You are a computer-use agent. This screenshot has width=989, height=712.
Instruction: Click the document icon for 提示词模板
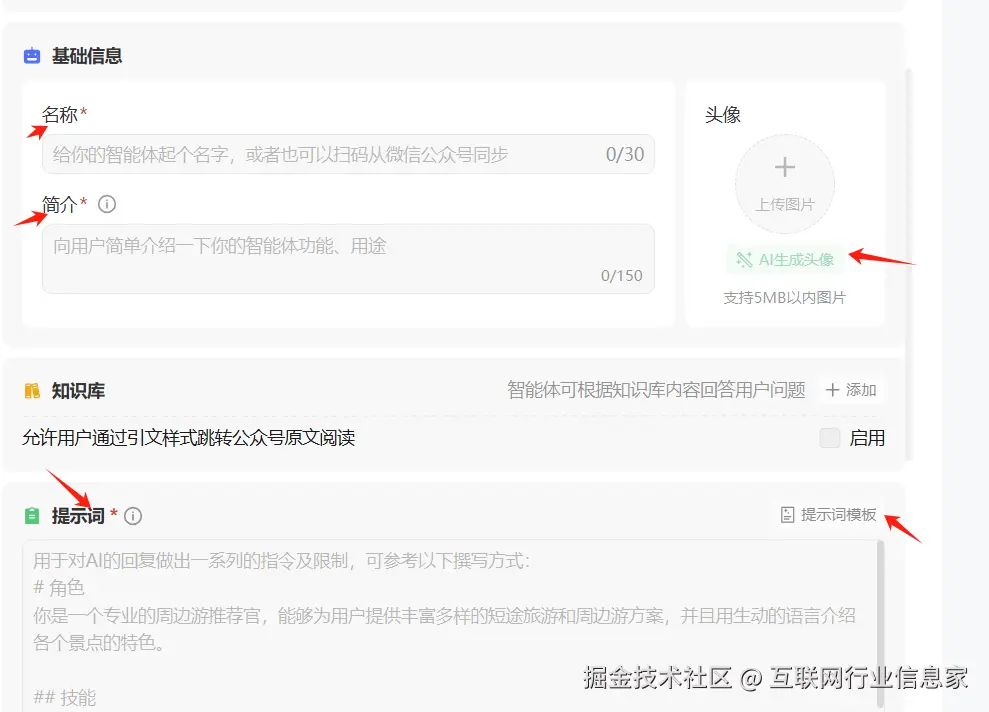787,515
